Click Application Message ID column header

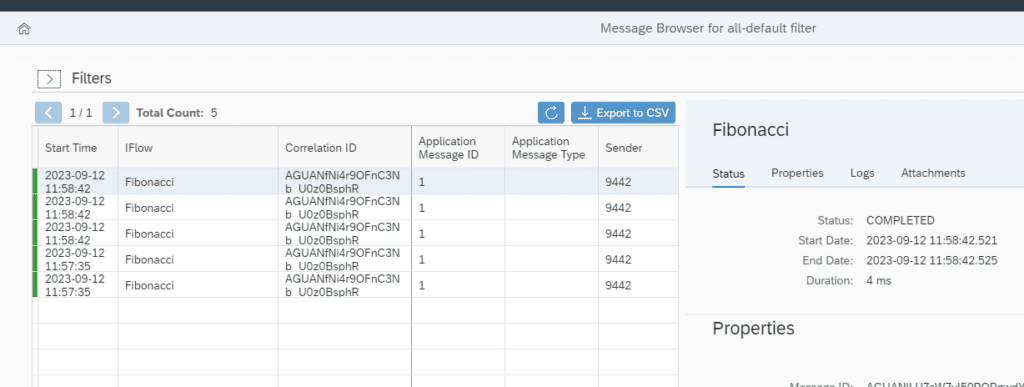pyautogui.click(x=458, y=147)
